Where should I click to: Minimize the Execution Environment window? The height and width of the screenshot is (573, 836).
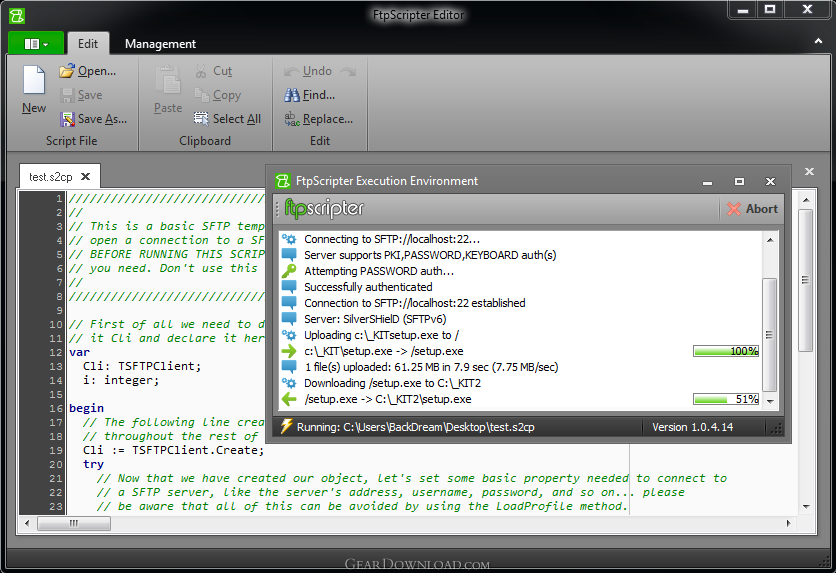click(x=708, y=182)
